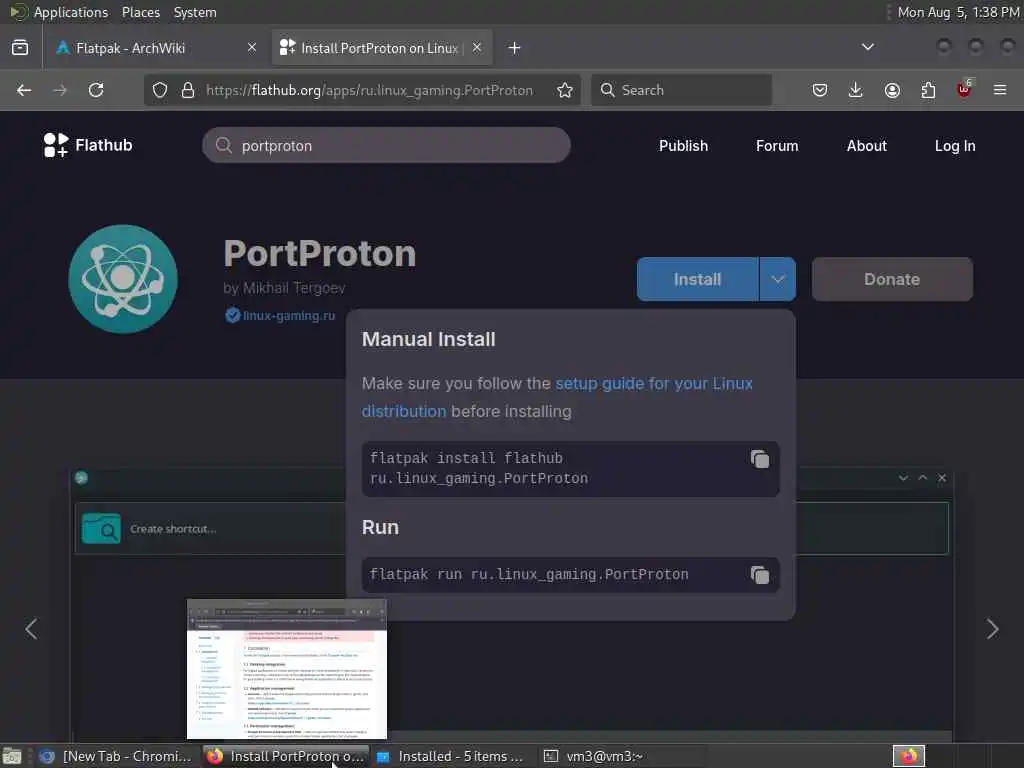This screenshot has width=1024, height=768.
Task: Open the System menu
Action: [x=195, y=12]
